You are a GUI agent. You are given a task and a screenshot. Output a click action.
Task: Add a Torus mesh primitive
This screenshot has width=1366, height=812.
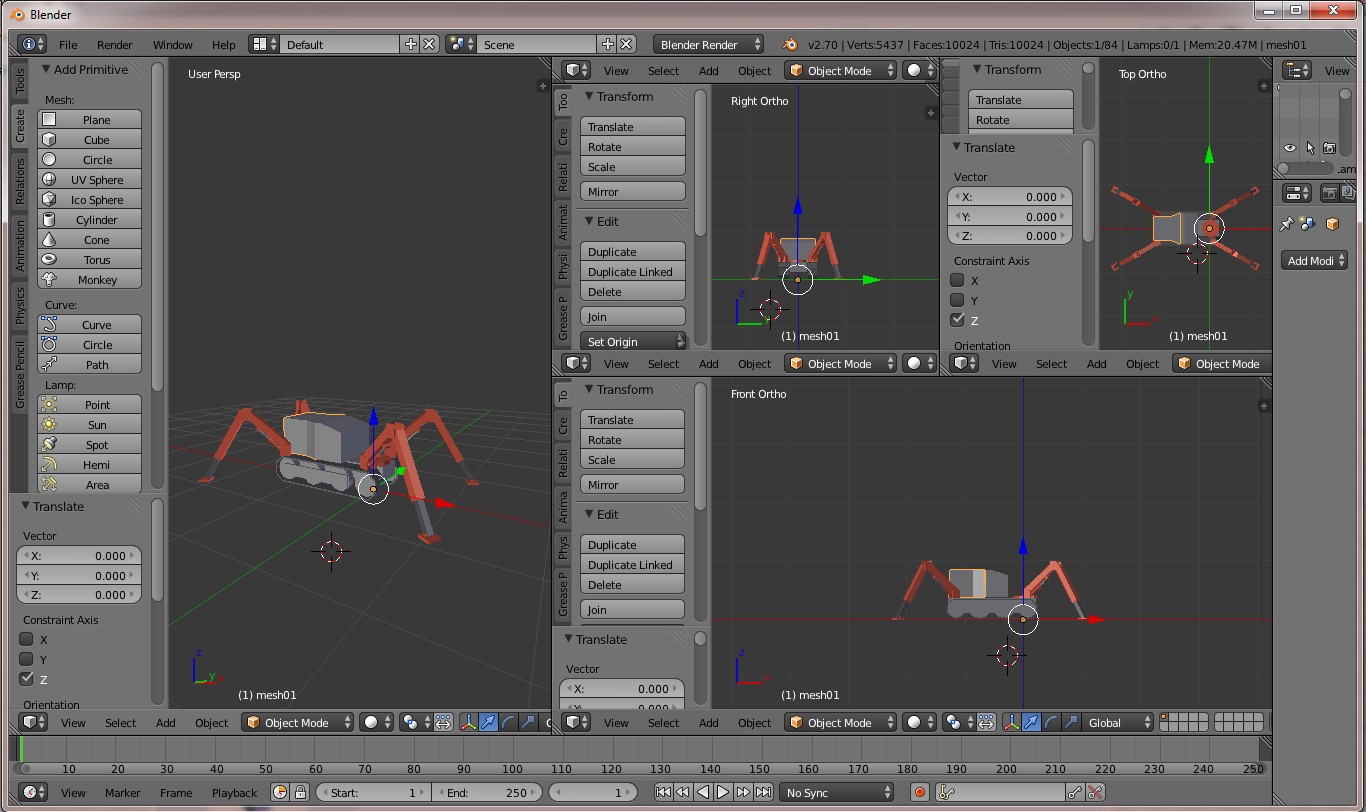click(90, 260)
